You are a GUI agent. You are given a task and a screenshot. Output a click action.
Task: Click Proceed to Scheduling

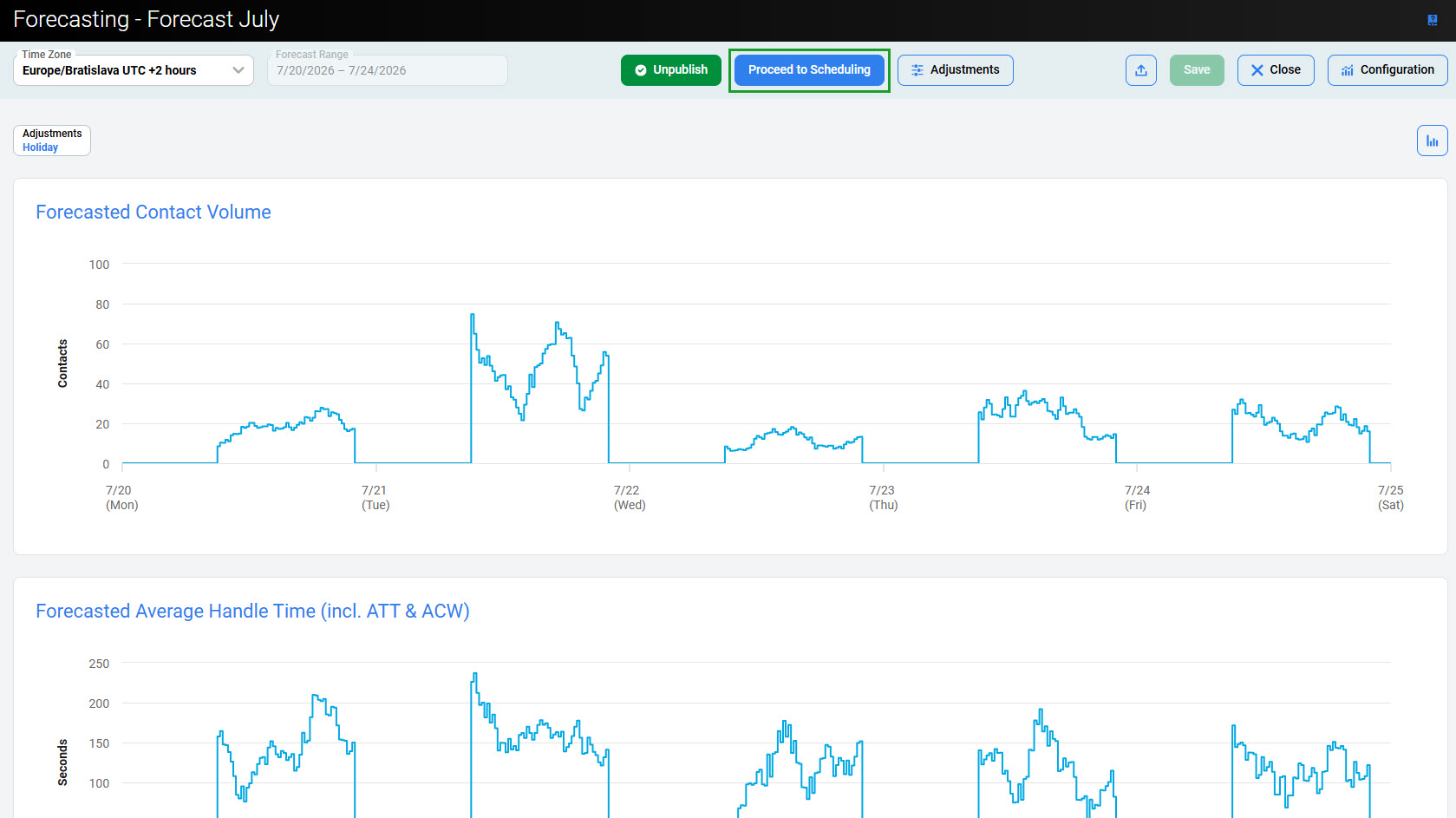809,70
